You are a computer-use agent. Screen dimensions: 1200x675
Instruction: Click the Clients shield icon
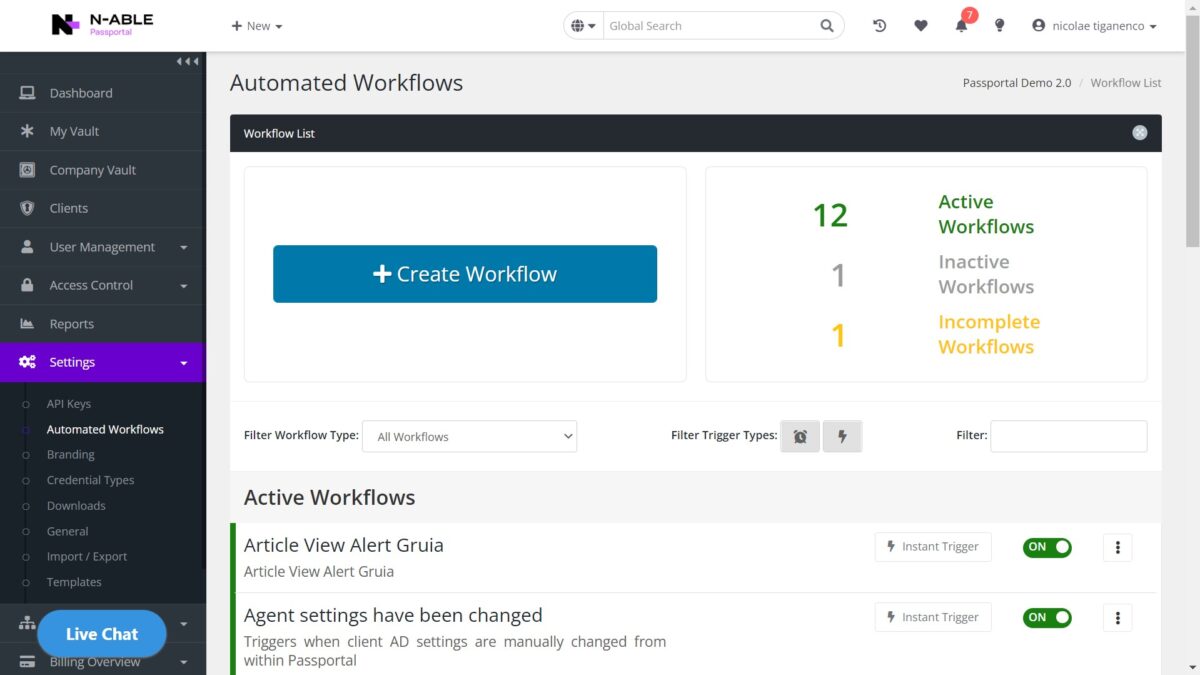27,208
